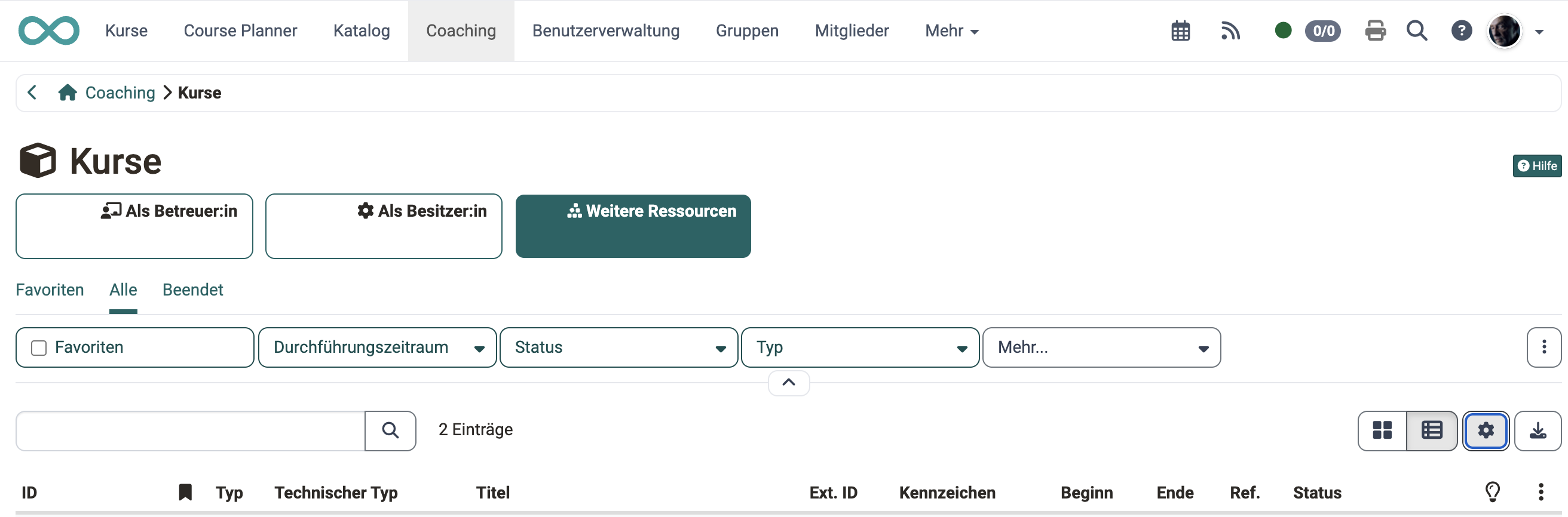Open Katalog in main navigation
The image size is (1568, 517).
(x=362, y=30)
